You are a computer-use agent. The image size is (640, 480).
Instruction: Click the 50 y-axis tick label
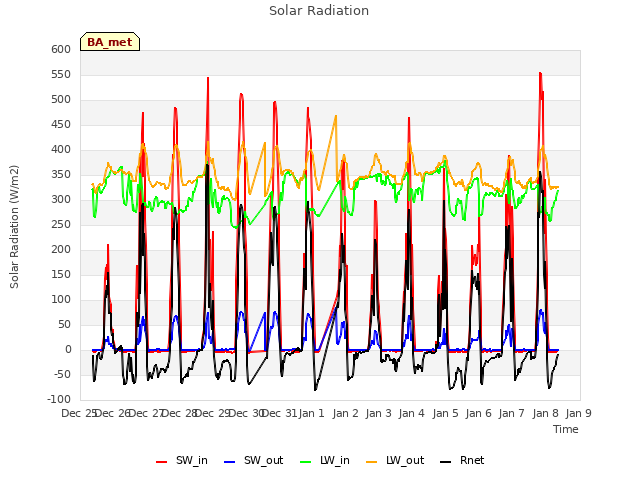(65, 324)
